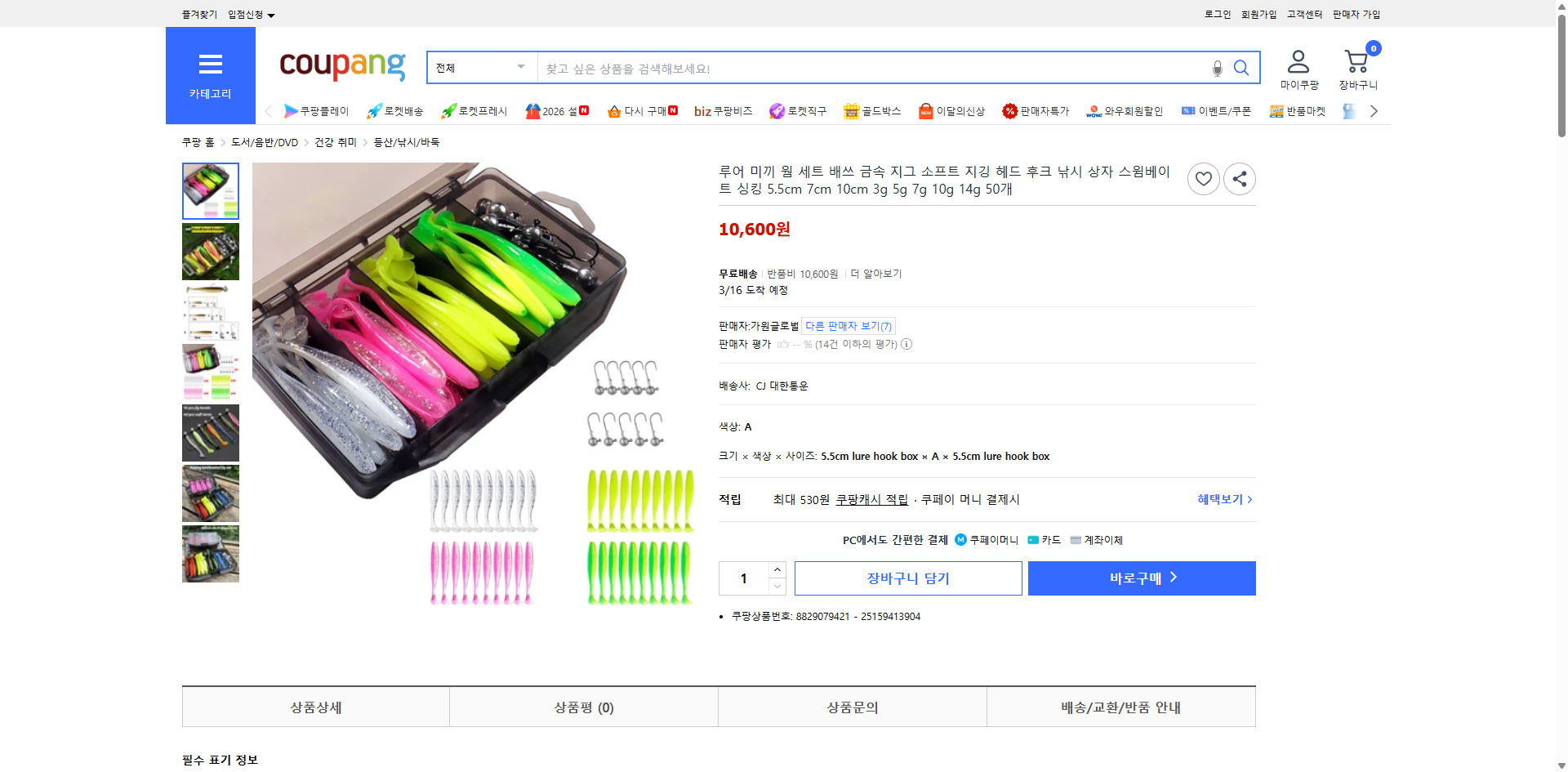
Task: Increase quantity with the stepper up arrow
Action: tap(776, 569)
